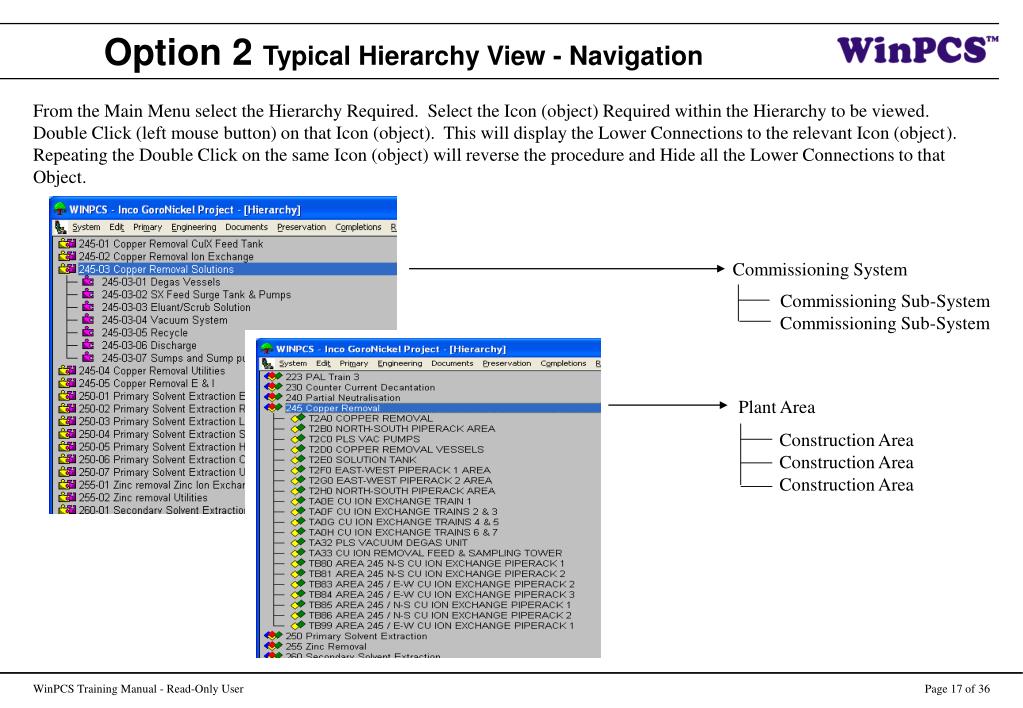Click plant area icon of 245 Copper Removal
Screen dimensions: 1023x708
(x=273, y=408)
